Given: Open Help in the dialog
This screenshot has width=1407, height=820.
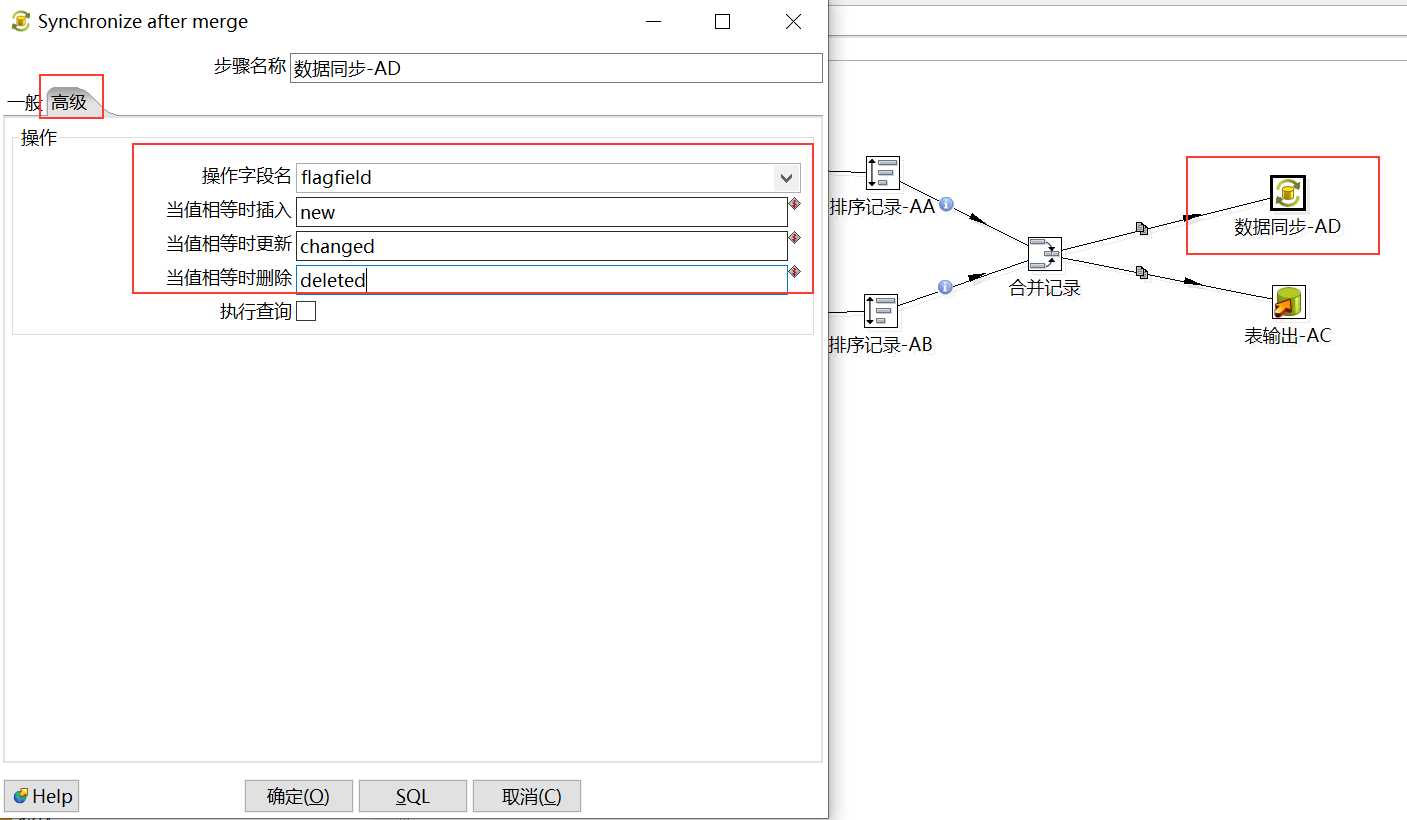Looking at the screenshot, I should coord(42,796).
